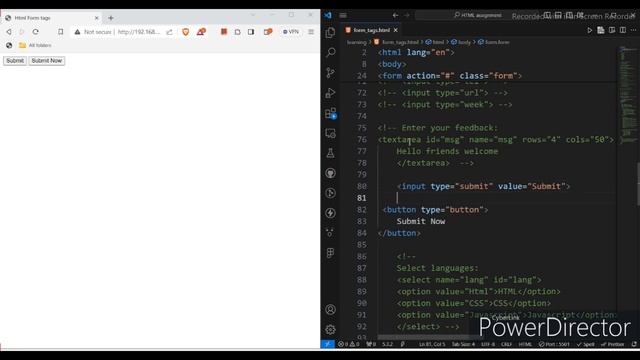This screenshot has height=360, width=640.
Task: Open the Manage gear in VS Code
Action: click(x=331, y=329)
